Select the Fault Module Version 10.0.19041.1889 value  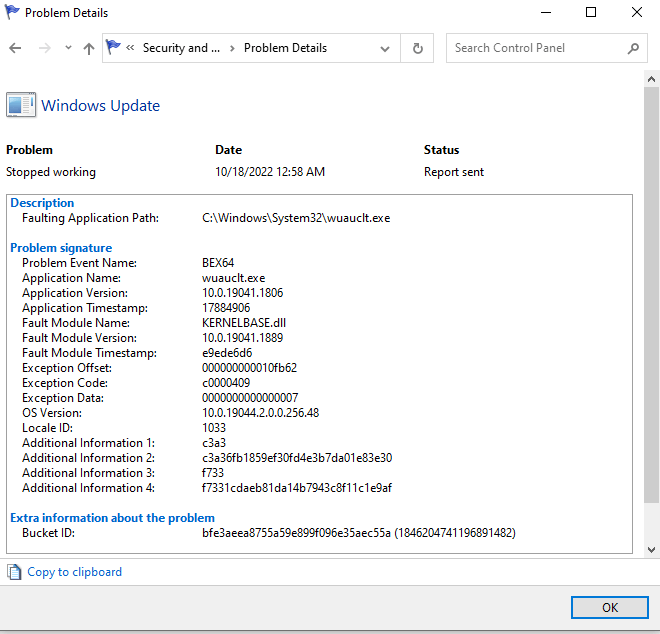242,338
